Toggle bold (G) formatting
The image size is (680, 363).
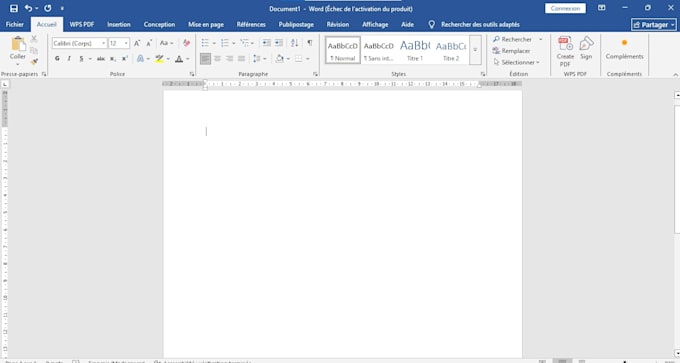57,59
